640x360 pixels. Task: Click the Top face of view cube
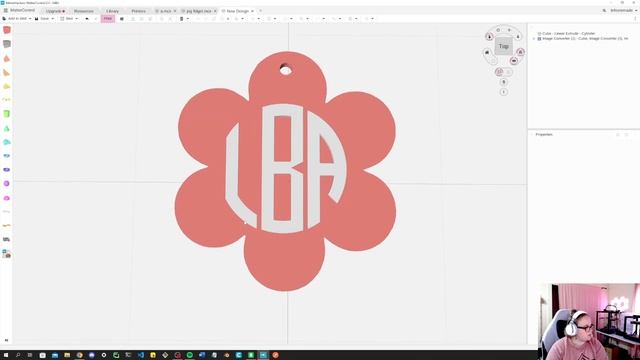(x=504, y=46)
